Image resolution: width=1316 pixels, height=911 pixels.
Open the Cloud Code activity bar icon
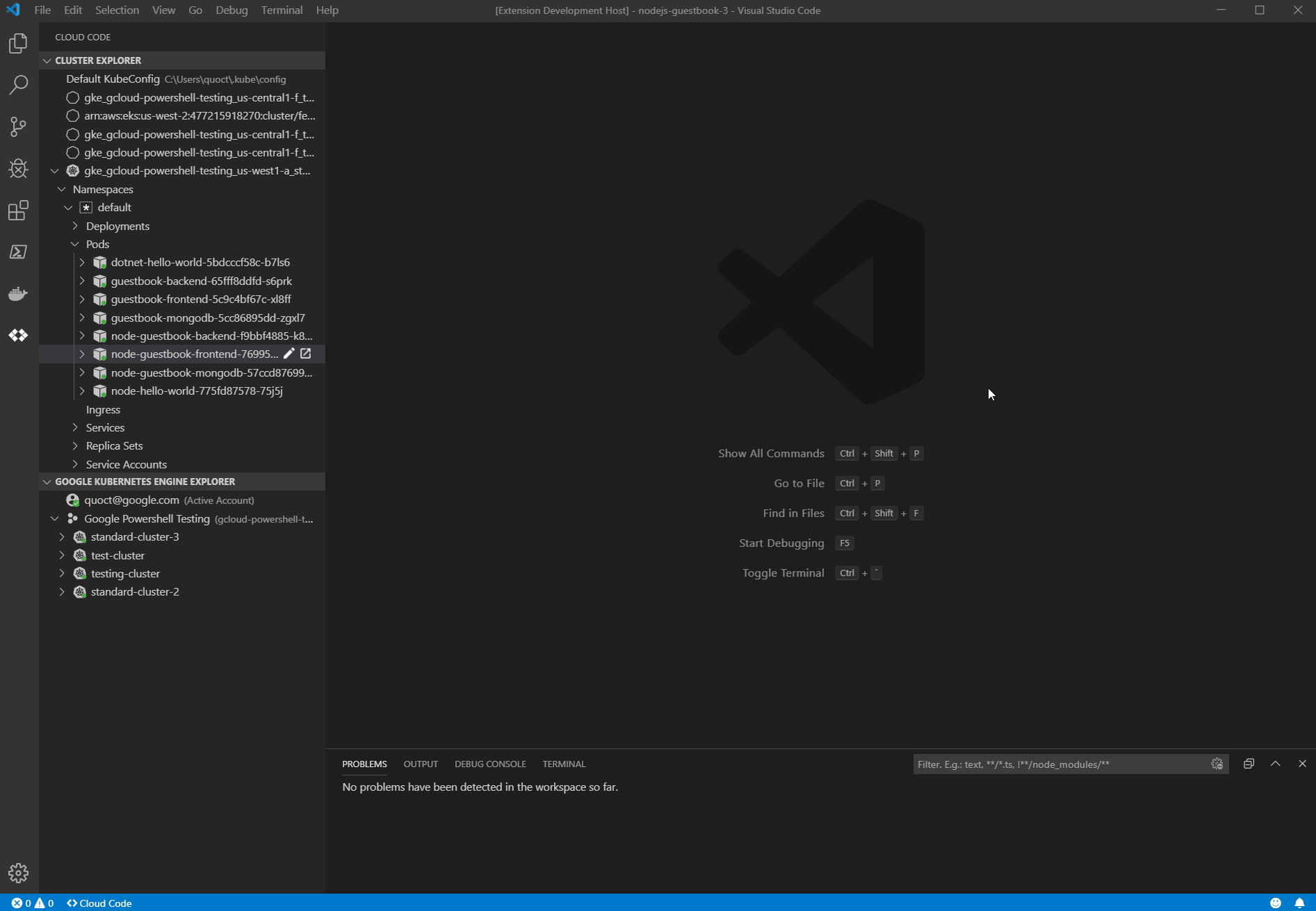click(x=18, y=335)
